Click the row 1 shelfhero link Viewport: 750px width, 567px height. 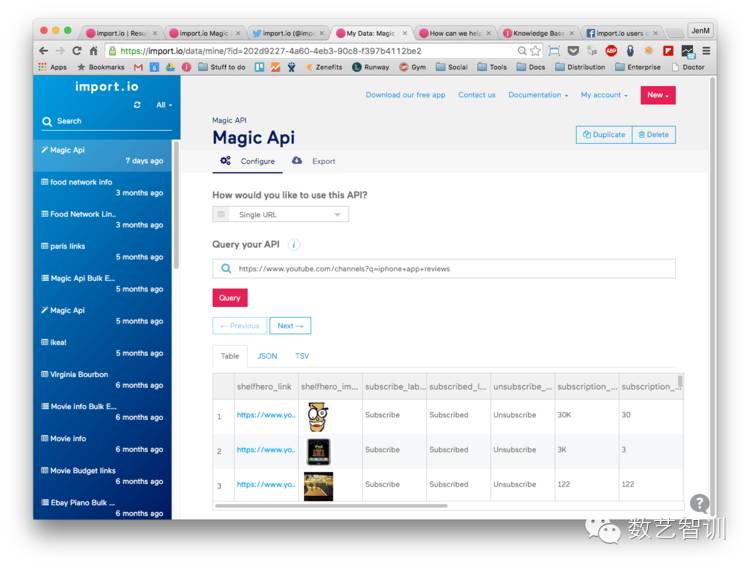[265, 415]
